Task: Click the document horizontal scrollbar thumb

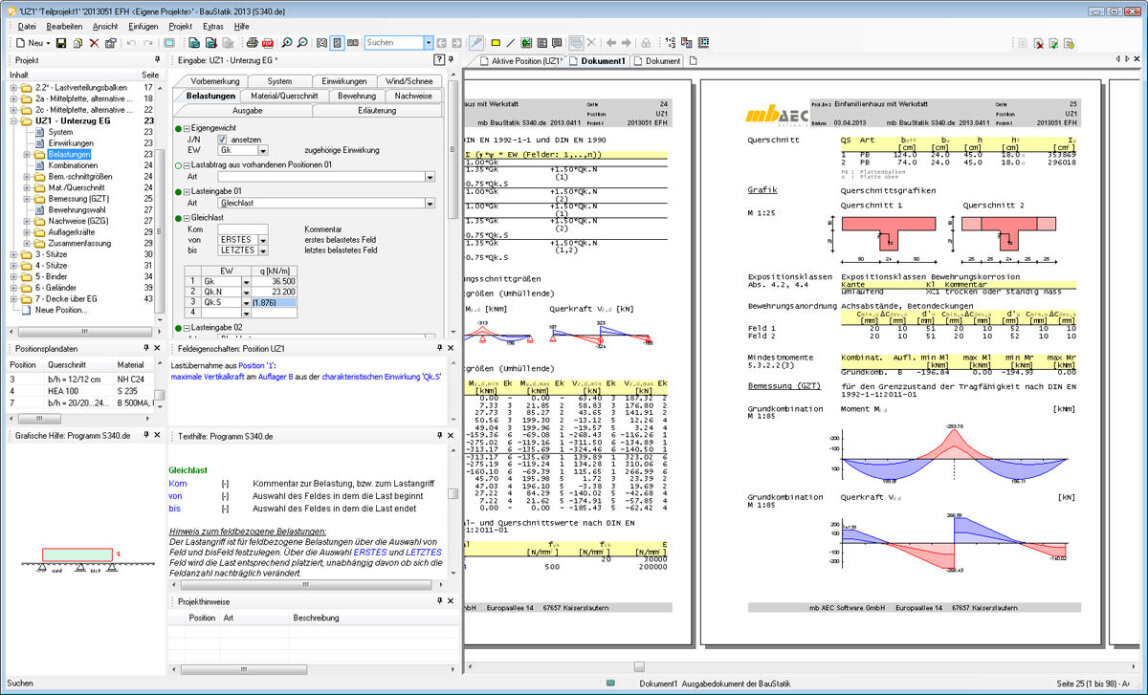Action: [x=639, y=667]
